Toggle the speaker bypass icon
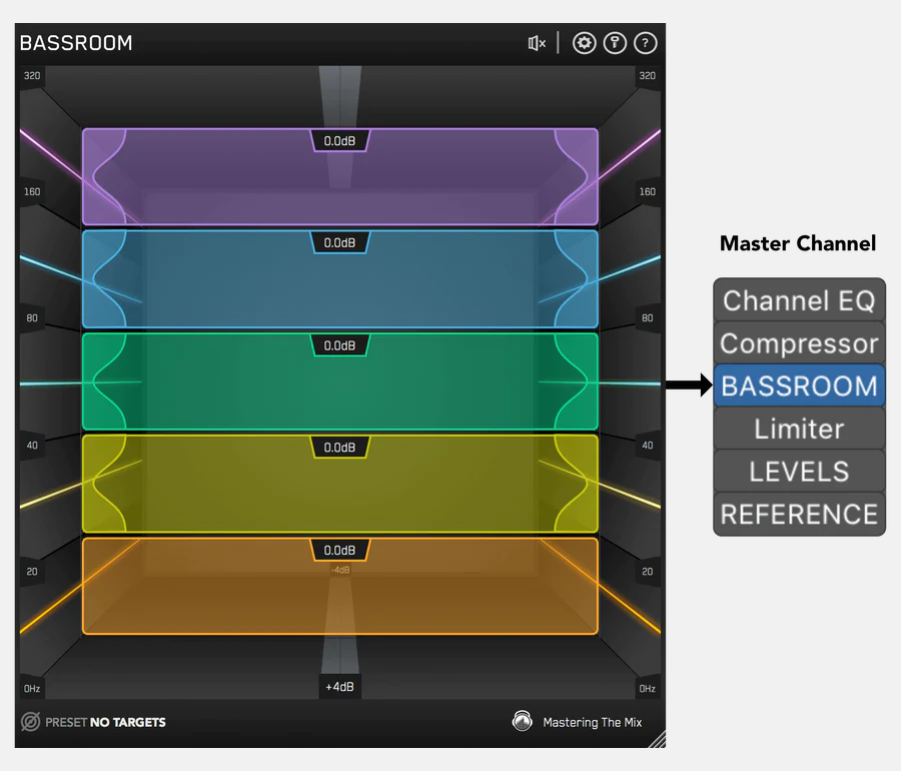This screenshot has width=901, height=771. [537, 43]
